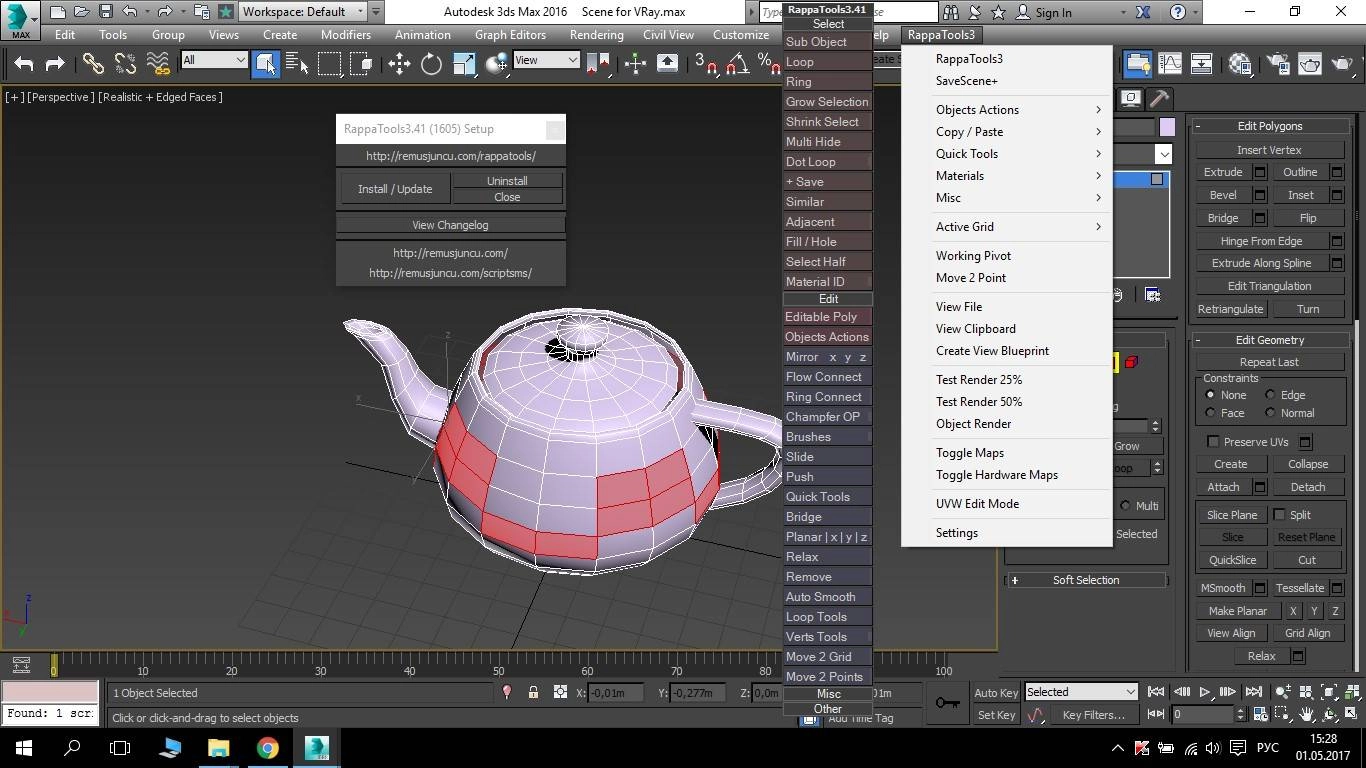Select the None constraint radio button
Image resolution: width=1366 pixels, height=768 pixels.
1210,395
